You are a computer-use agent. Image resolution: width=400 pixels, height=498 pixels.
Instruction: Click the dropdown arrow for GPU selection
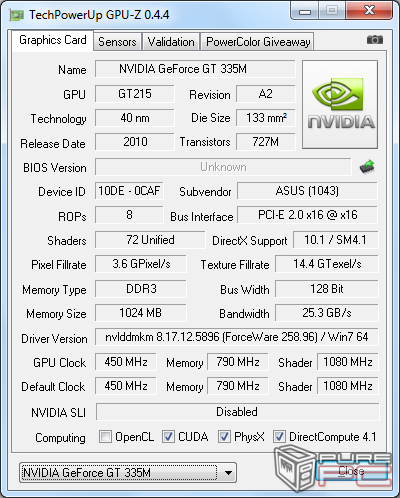pos(228,473)
